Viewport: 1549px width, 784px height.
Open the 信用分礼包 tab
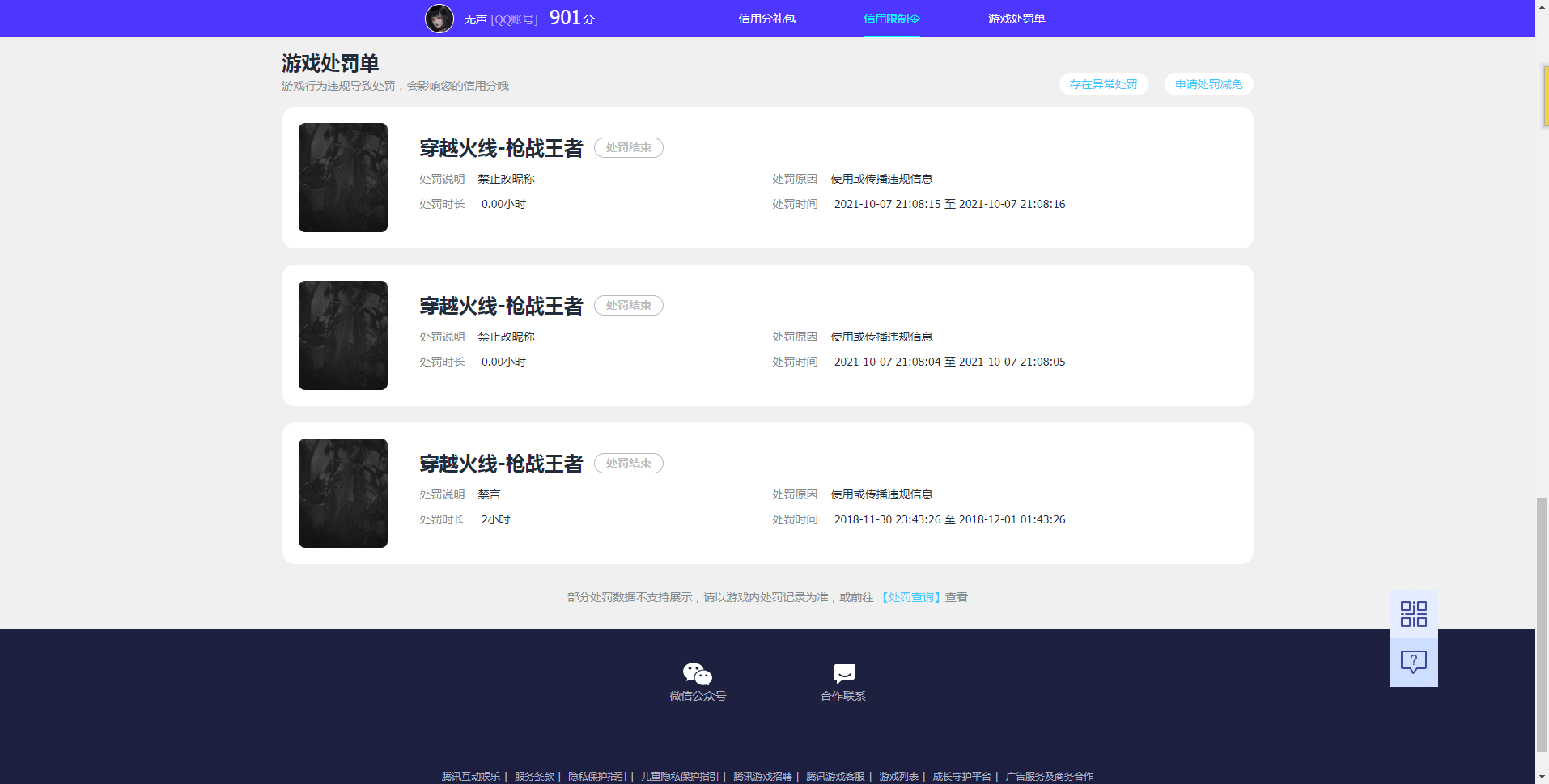pyautogui.click(x=766, y=19)
